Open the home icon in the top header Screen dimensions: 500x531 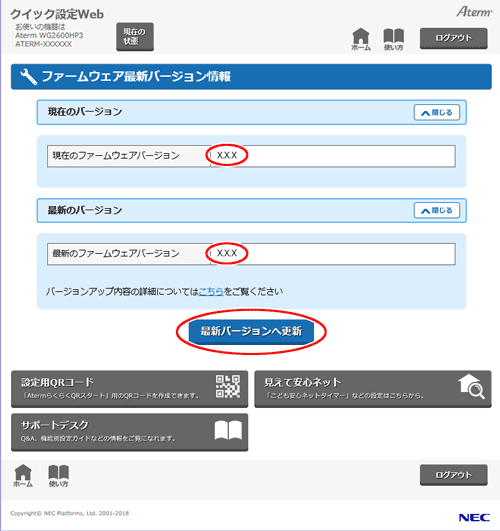(x=361, y=39)
